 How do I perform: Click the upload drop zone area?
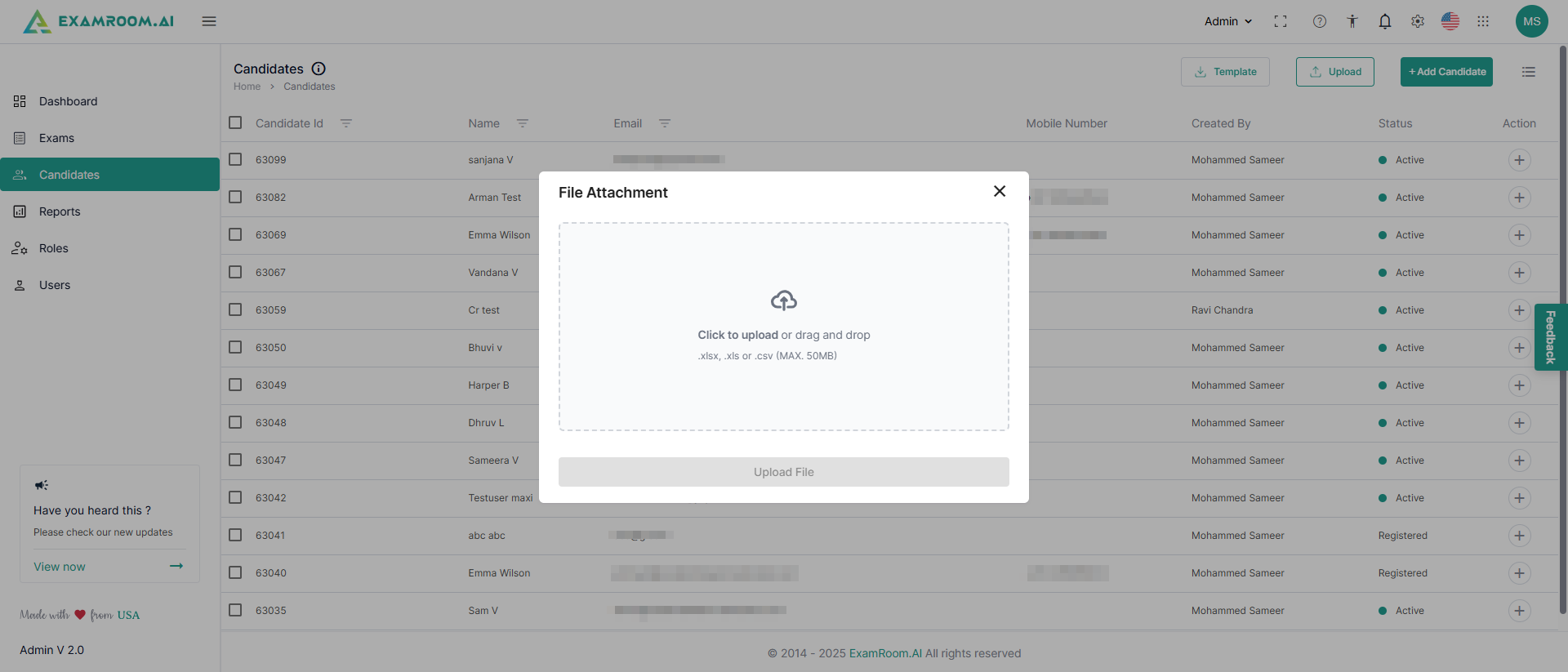tap(783, 327)
